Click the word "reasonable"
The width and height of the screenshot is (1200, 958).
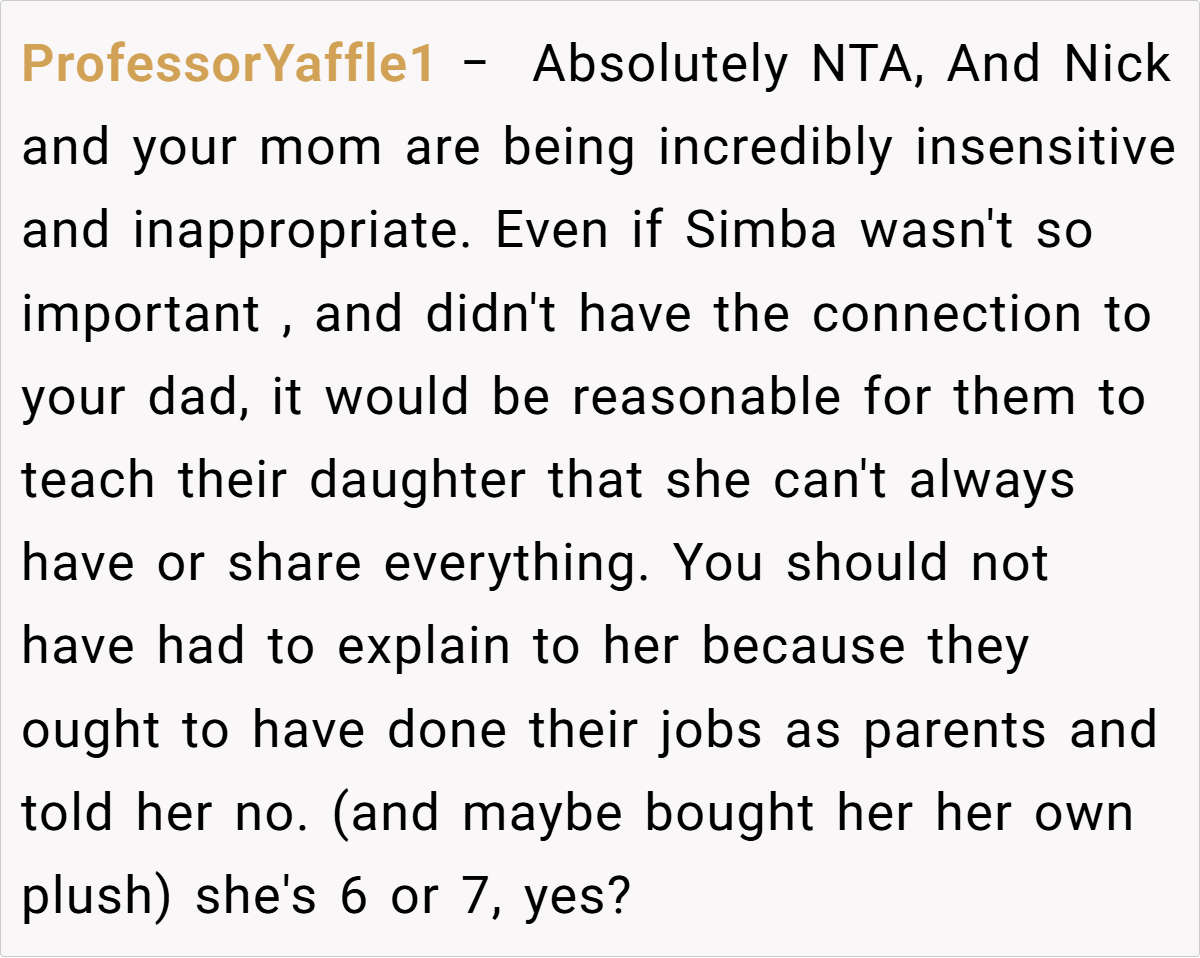pos(706,398)
